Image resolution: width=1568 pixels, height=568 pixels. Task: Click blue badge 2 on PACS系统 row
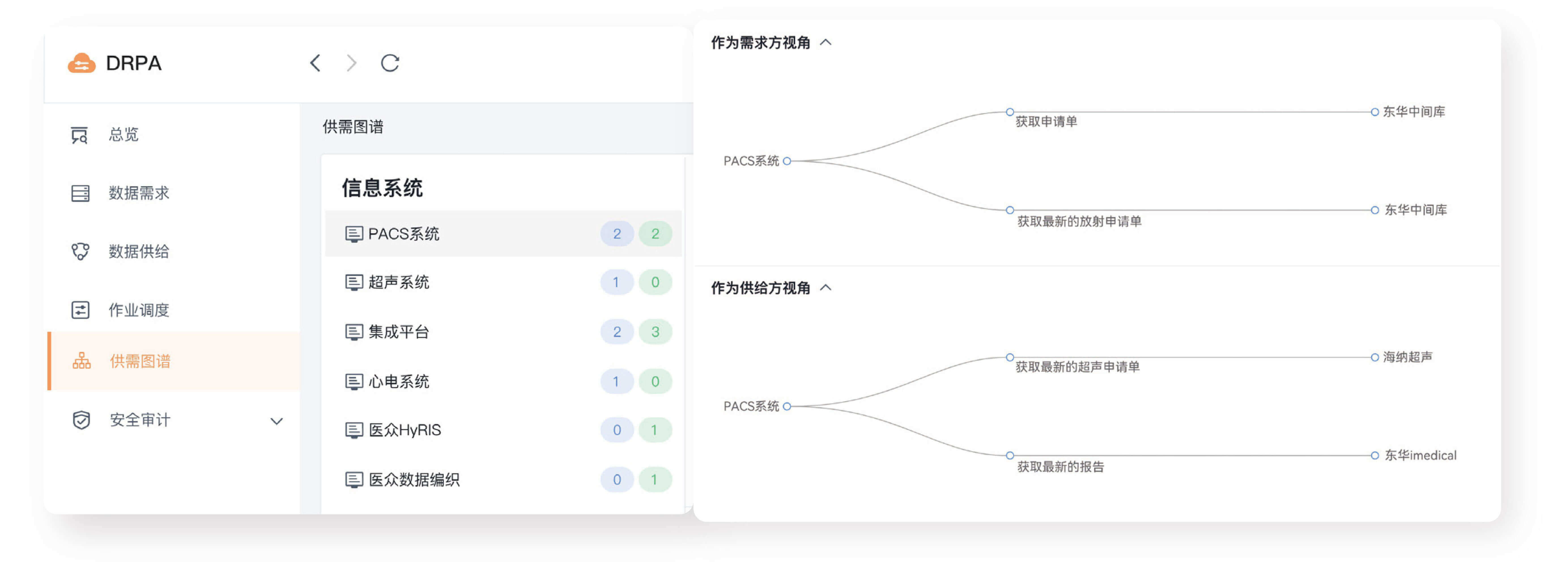tap(617, 234)
